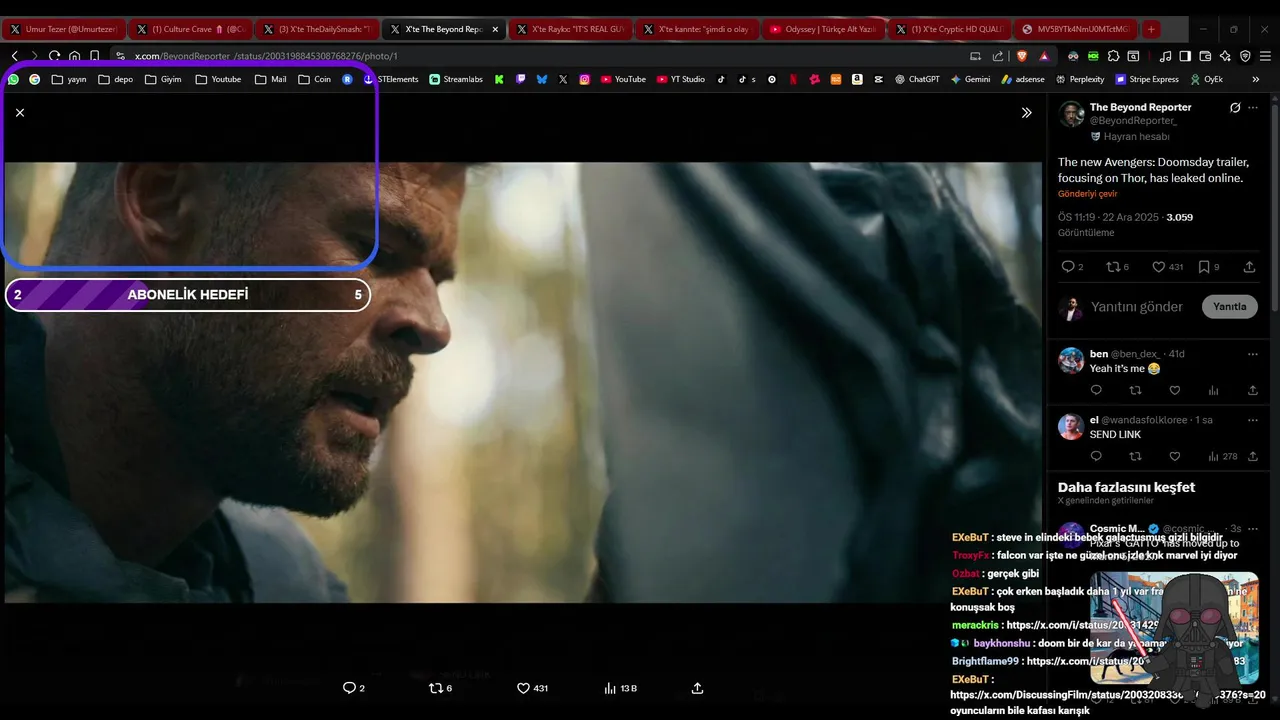Reply to el's SEND LINK comment
The image size is (1280, 720).
pyautogui.click(x=1096, y=456)
